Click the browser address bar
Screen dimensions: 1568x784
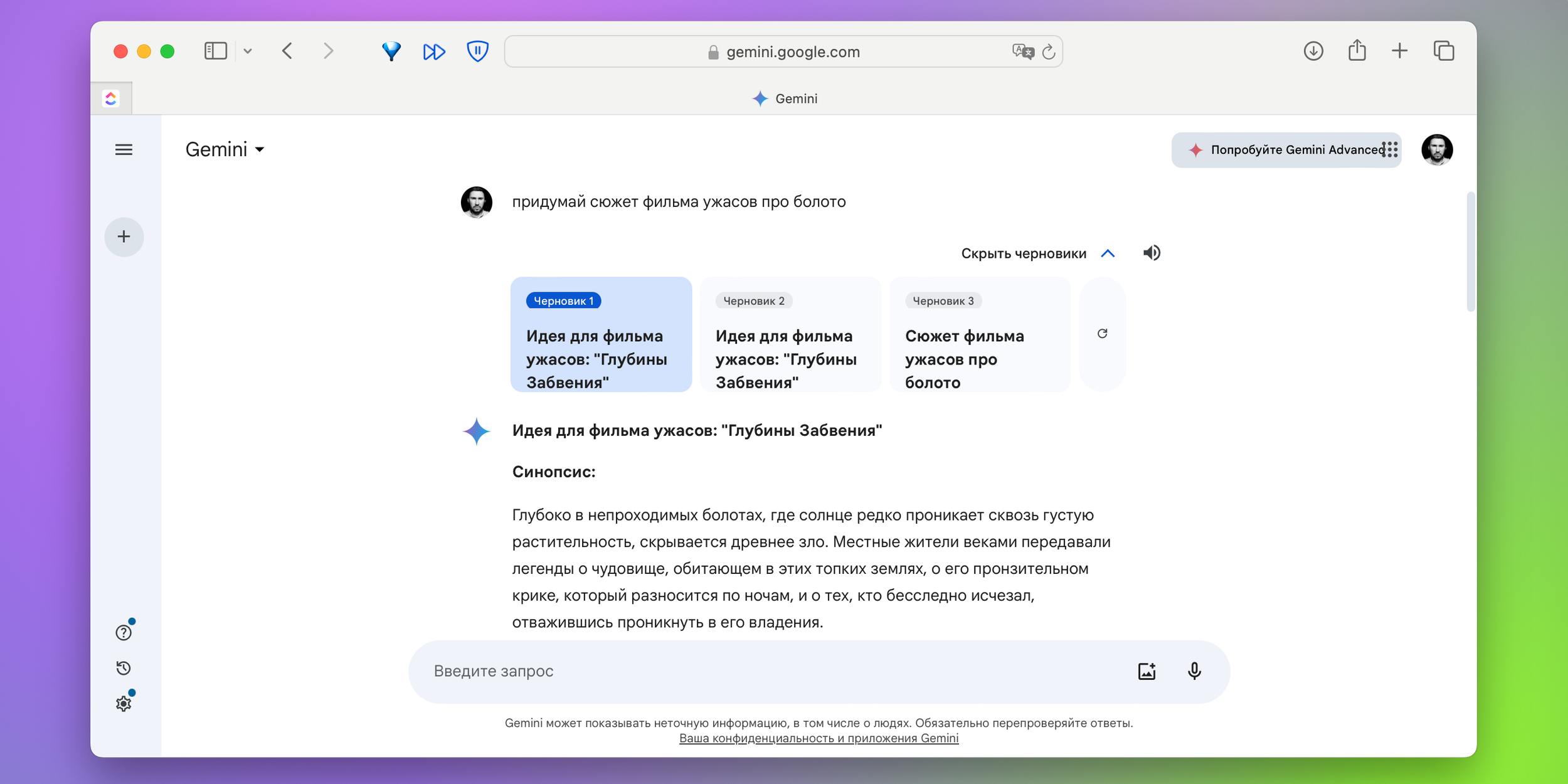(784, 52)
